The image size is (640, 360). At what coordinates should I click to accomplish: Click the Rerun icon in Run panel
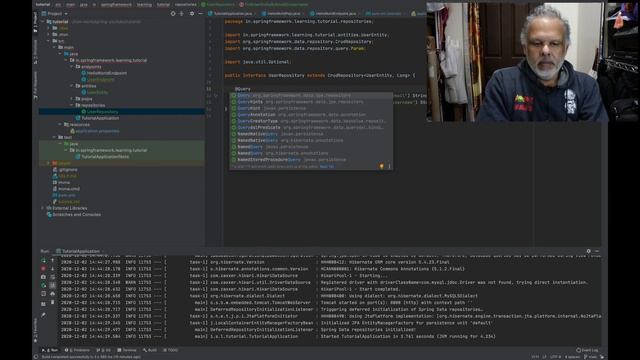coord(43,260)
